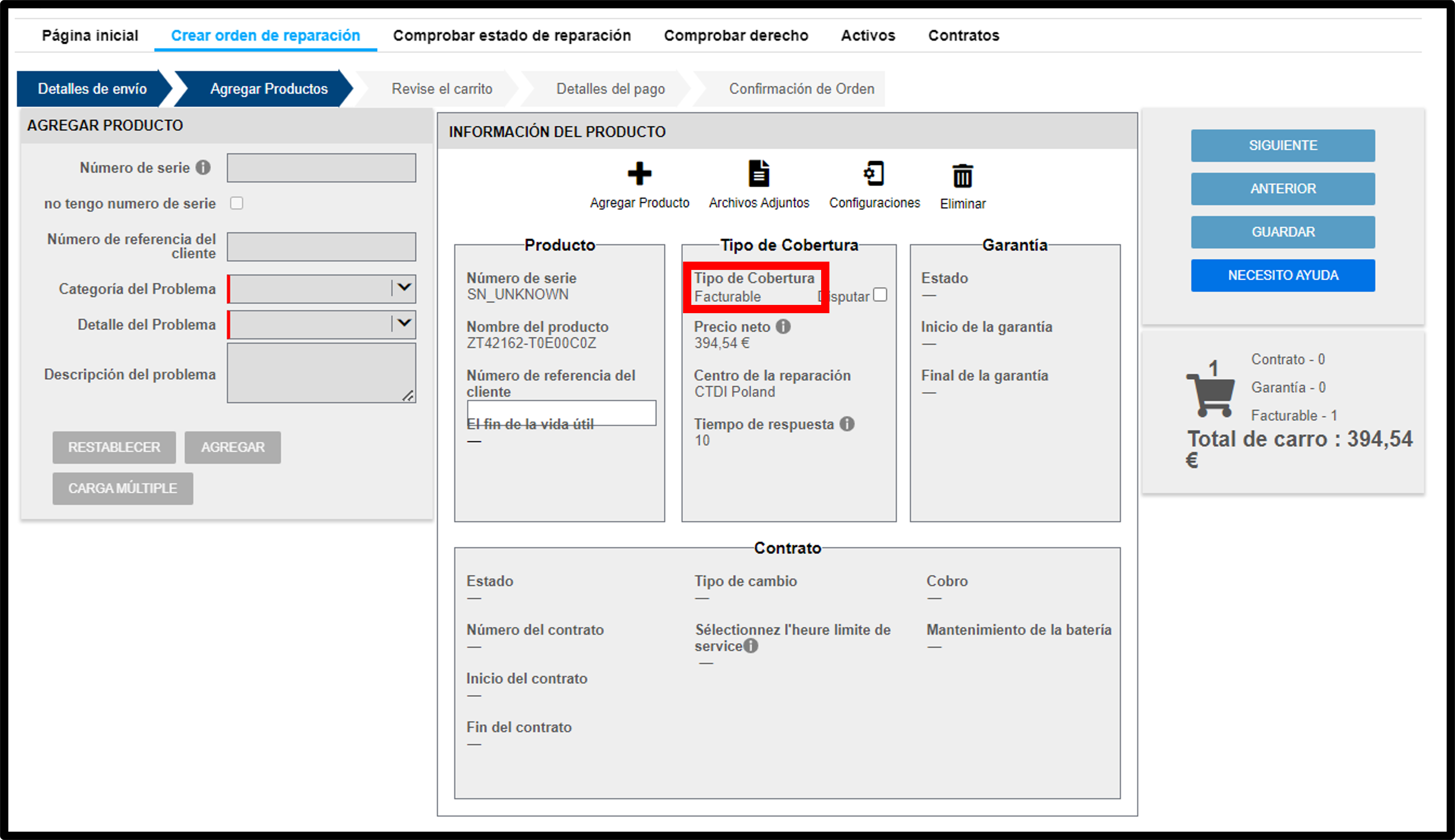Click the Eliminar trash icon
Image resolution: width=1455 pixels, height=840 pixels.
pos(962,176)
